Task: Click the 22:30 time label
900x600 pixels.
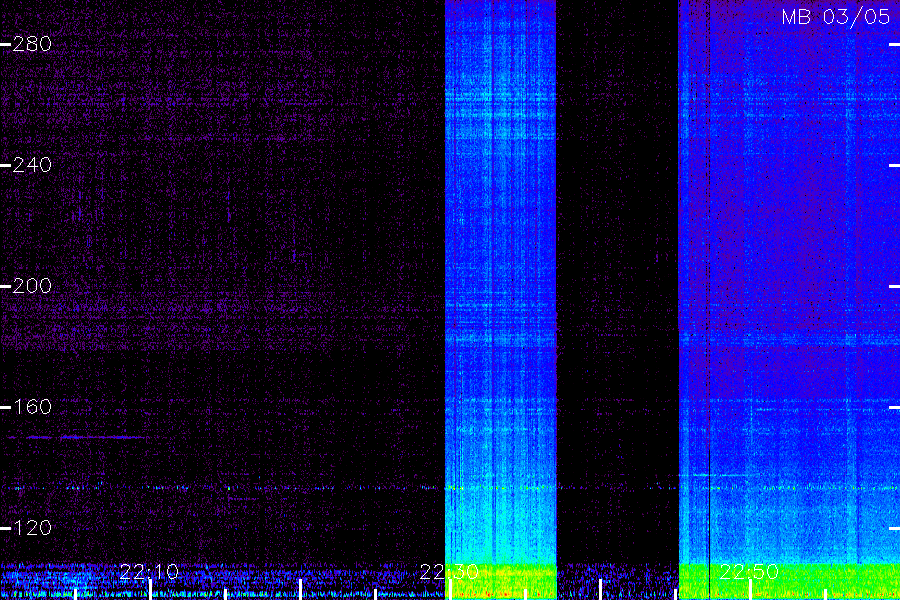Action: [x=449, y=572]
